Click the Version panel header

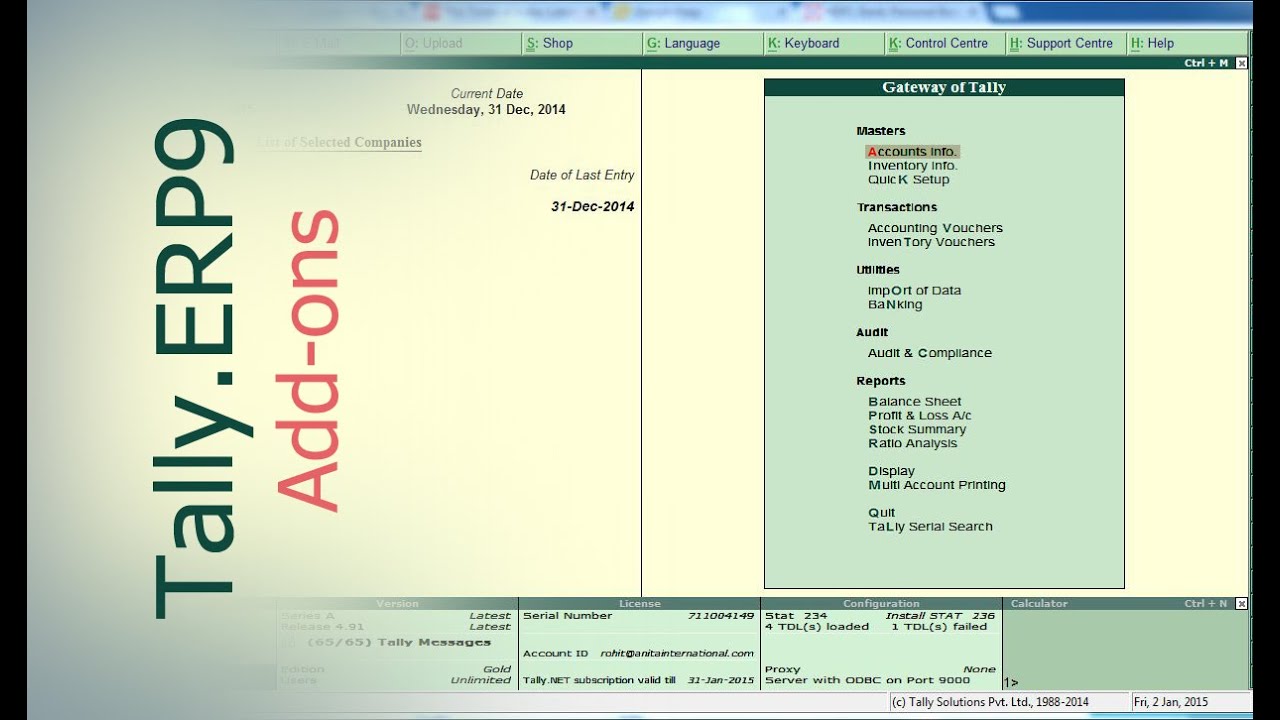tap(397, 604)
